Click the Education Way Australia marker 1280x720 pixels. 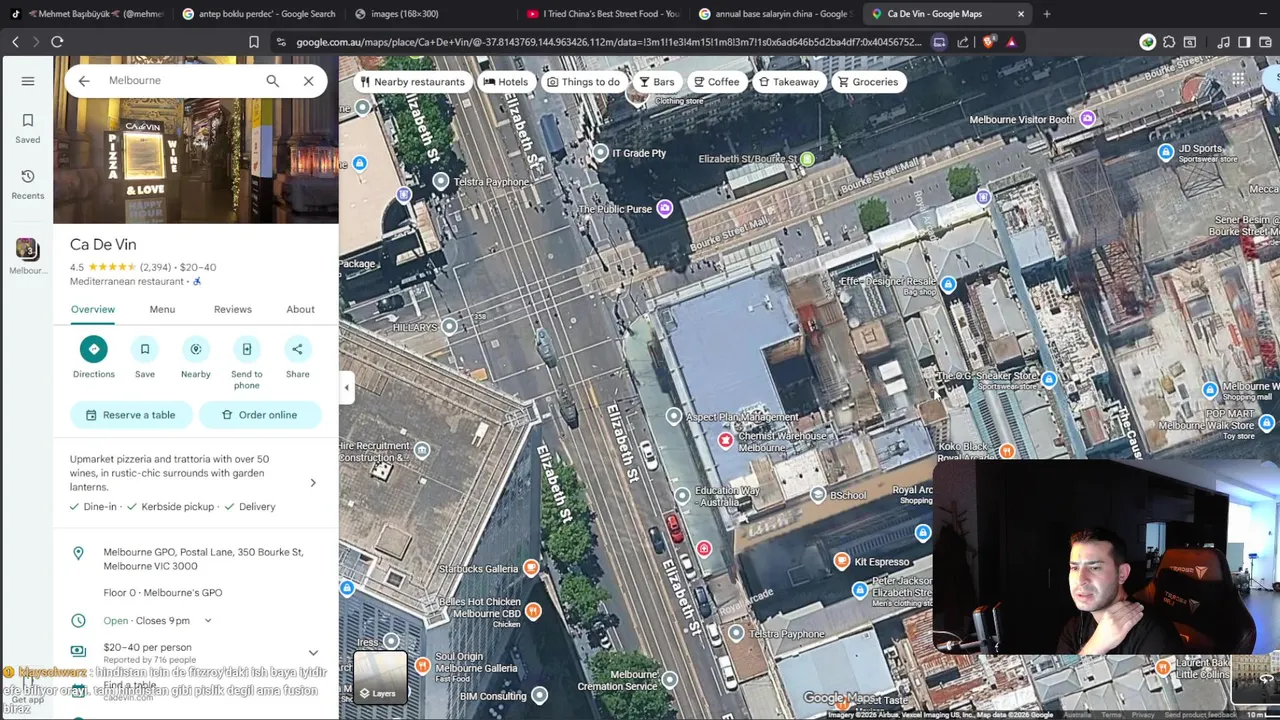(x=682, y=495)
